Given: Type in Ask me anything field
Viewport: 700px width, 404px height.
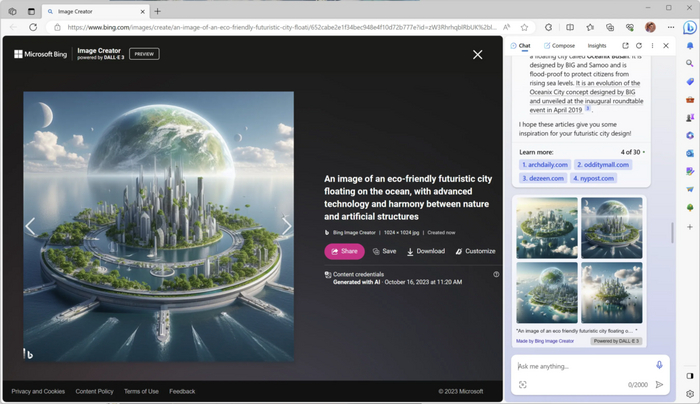Looking at the screenshot, I should 580,366.
